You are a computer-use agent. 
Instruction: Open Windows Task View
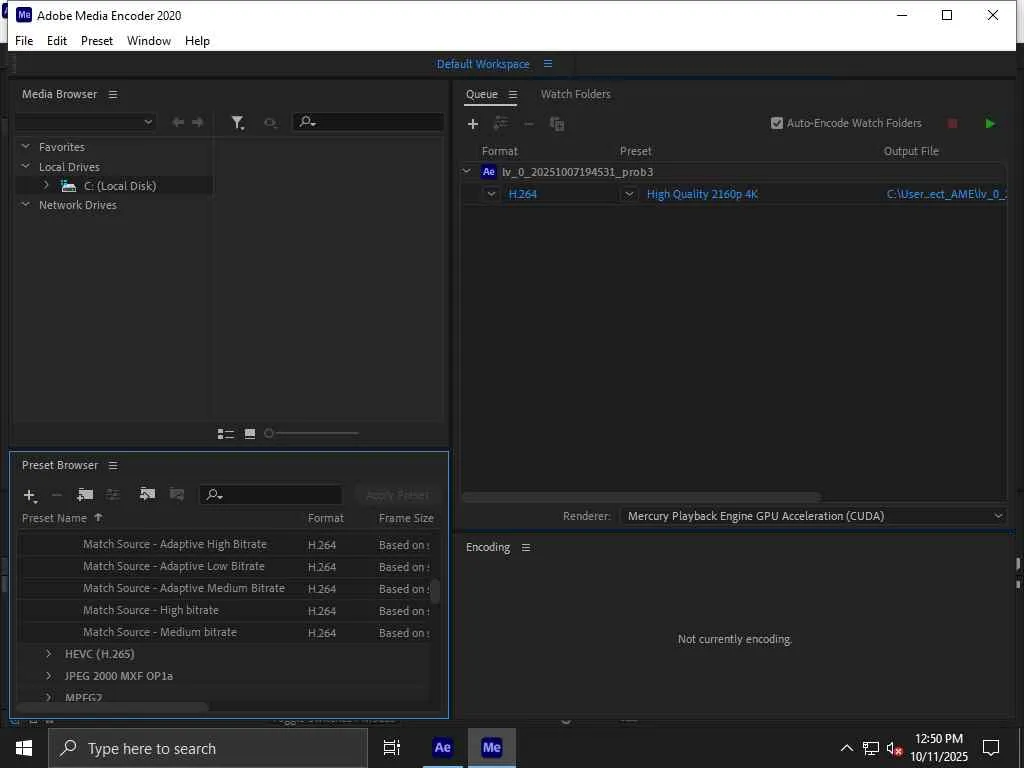pyautogui.click(x=392, y=748)
